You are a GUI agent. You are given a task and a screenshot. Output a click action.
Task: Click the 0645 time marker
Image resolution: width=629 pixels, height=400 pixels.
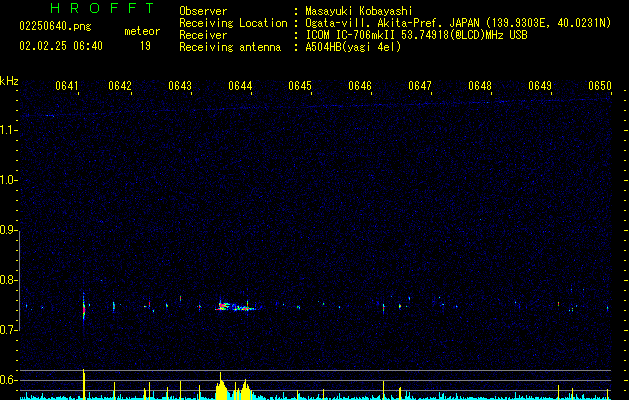click(300, 86)
